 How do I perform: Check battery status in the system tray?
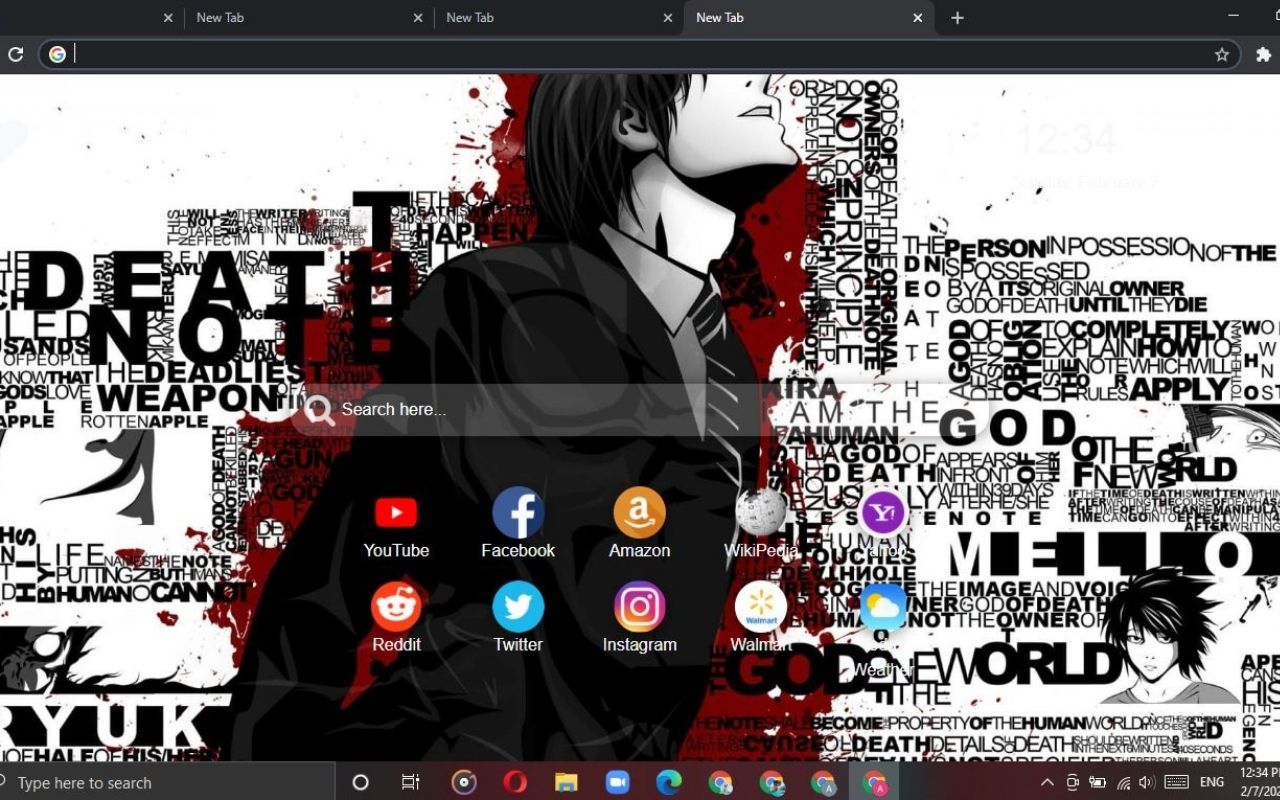[x=1098, y=782]
